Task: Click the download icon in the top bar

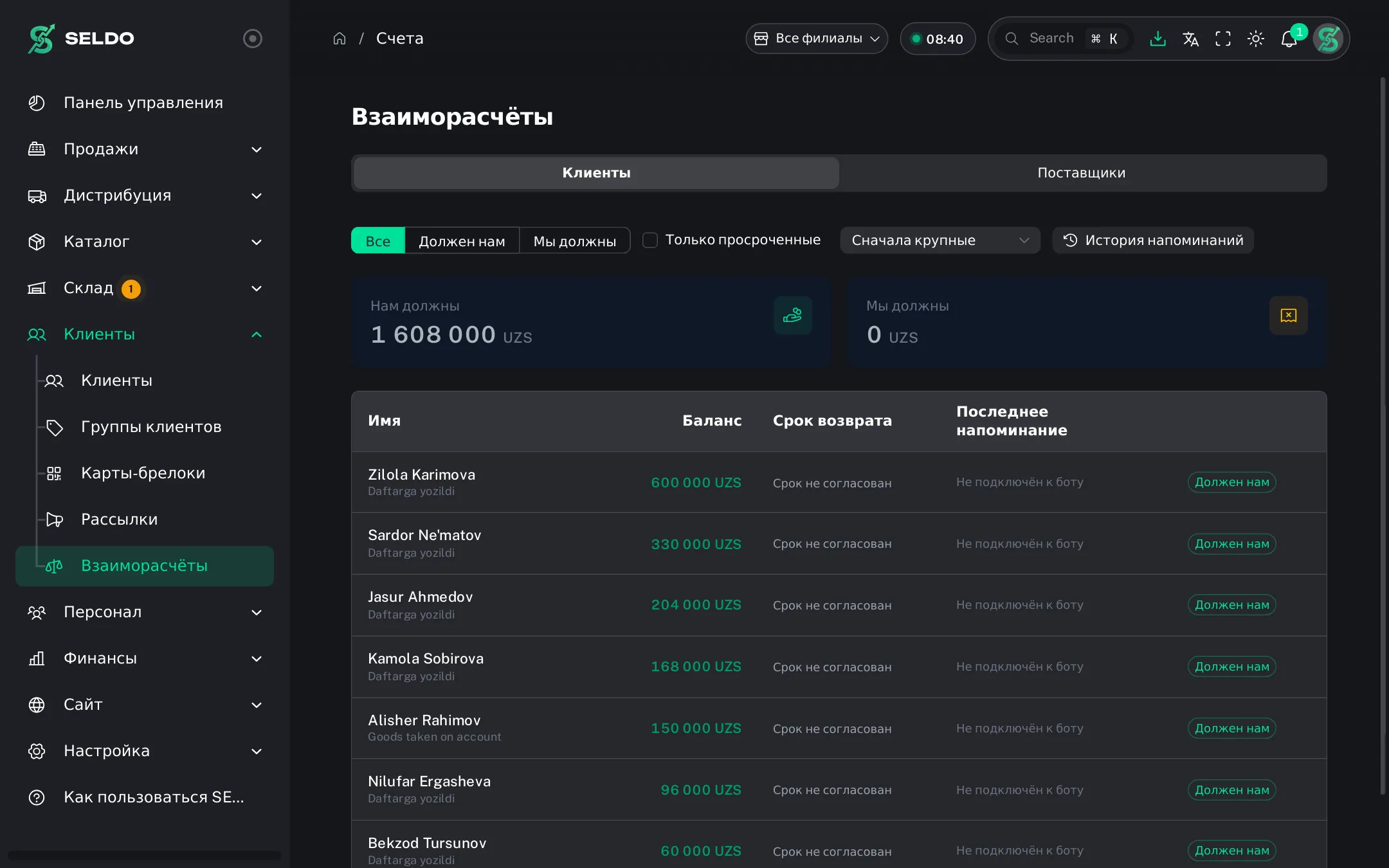Action: pos(1157,39)
